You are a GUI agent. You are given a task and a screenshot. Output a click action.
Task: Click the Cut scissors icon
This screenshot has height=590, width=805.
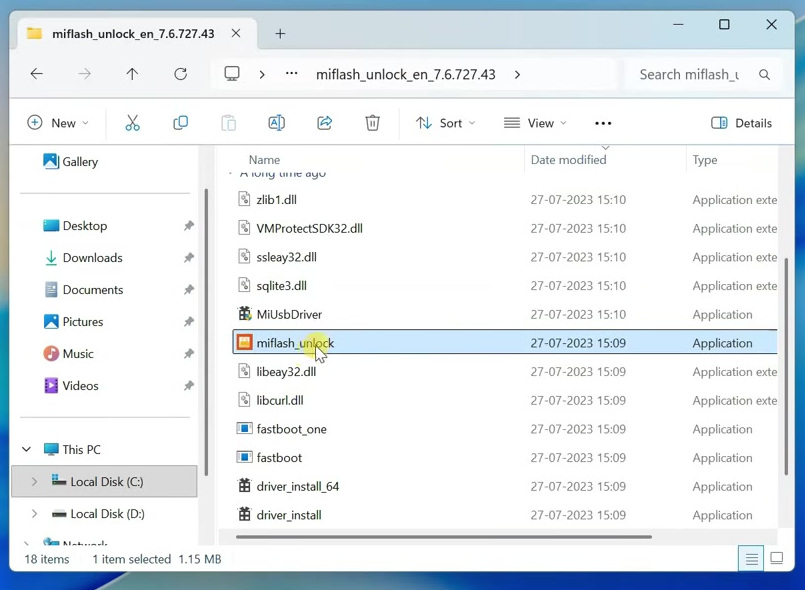(x=132, y=123)
